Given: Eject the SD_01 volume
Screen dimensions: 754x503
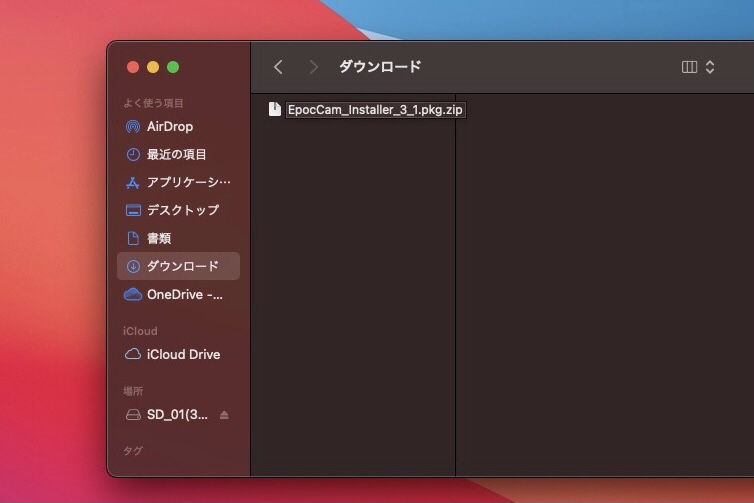Looking at the screenshot, I should pyautogui.click(x=224, y=415).
